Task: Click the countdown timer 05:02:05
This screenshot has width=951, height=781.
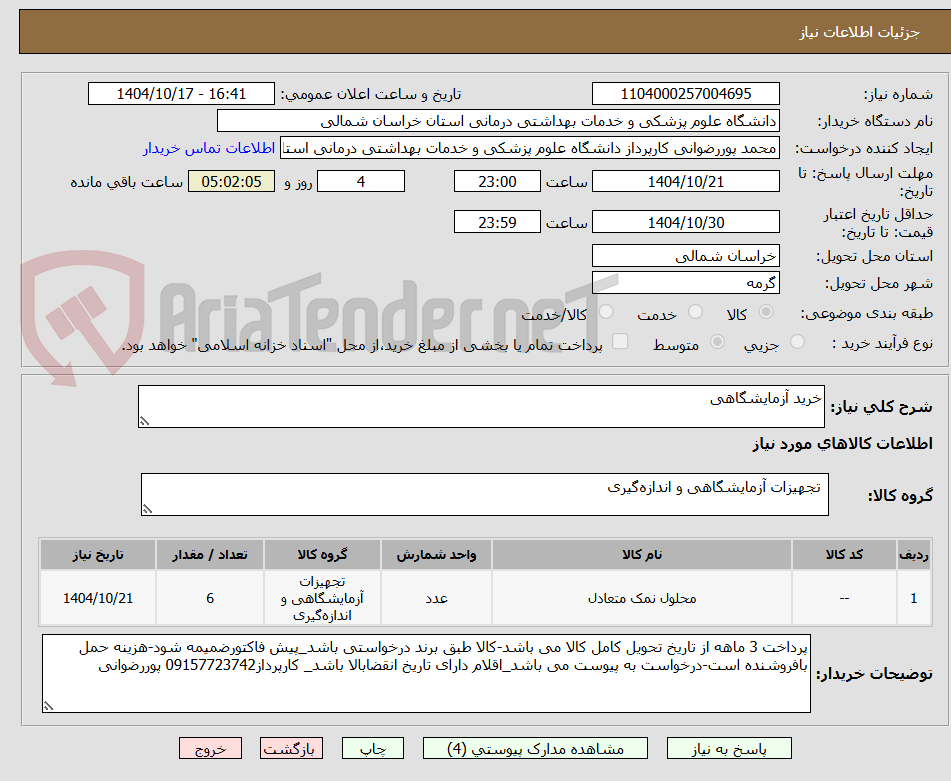Action: [x=231, y=181]
